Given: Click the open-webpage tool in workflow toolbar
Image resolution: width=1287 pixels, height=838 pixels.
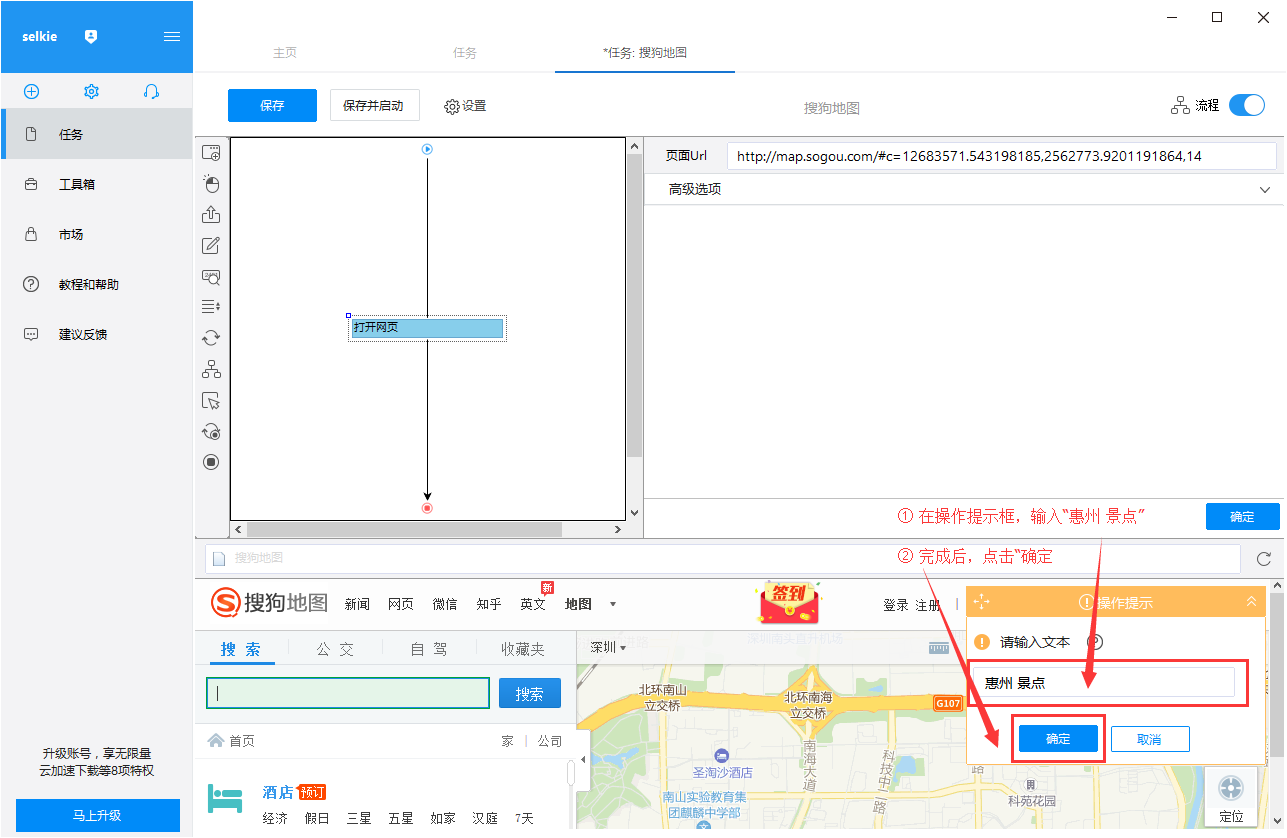Looking at the screenshot, I should pyautogui.click(x=211, y=153).
